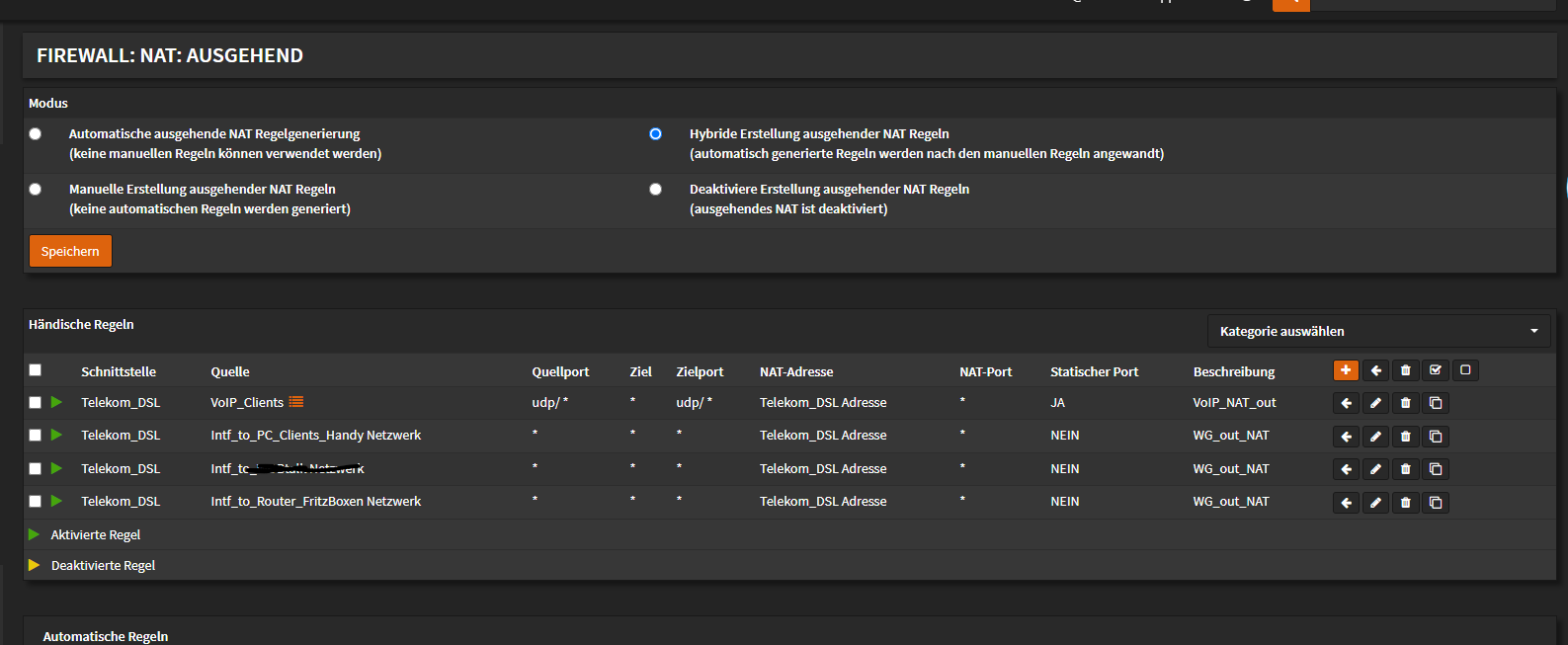The image size is (1568, 645).
Task: Edit the VoIP_NAT_out rule
Action: [1375, 403]
